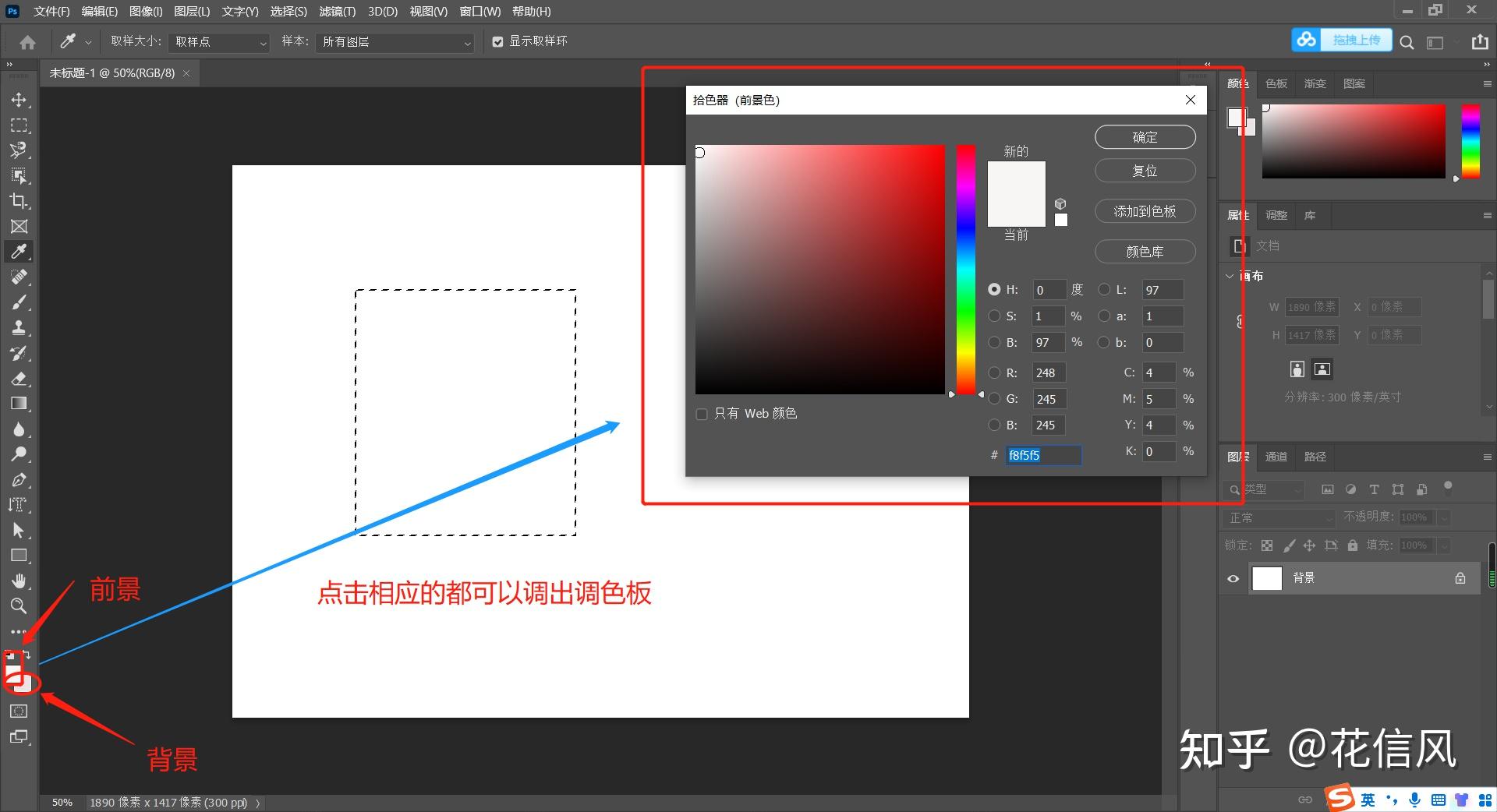Select the Gradient tool
Viewport: 1497px width, 812px height.
click(x=19, y=404)
